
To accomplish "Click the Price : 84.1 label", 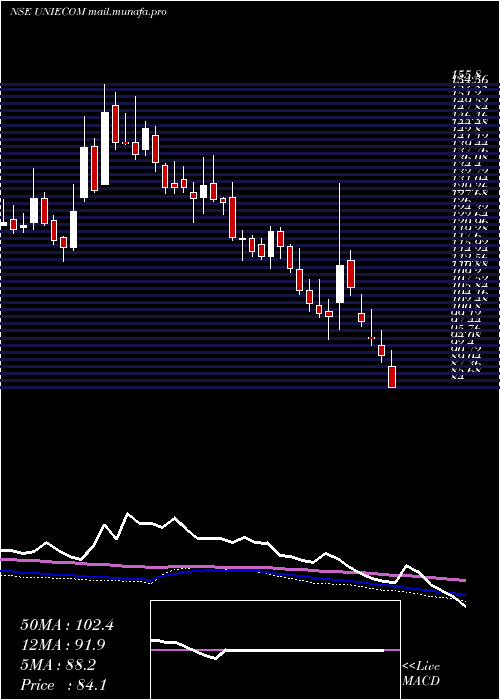I will (63, 685).
